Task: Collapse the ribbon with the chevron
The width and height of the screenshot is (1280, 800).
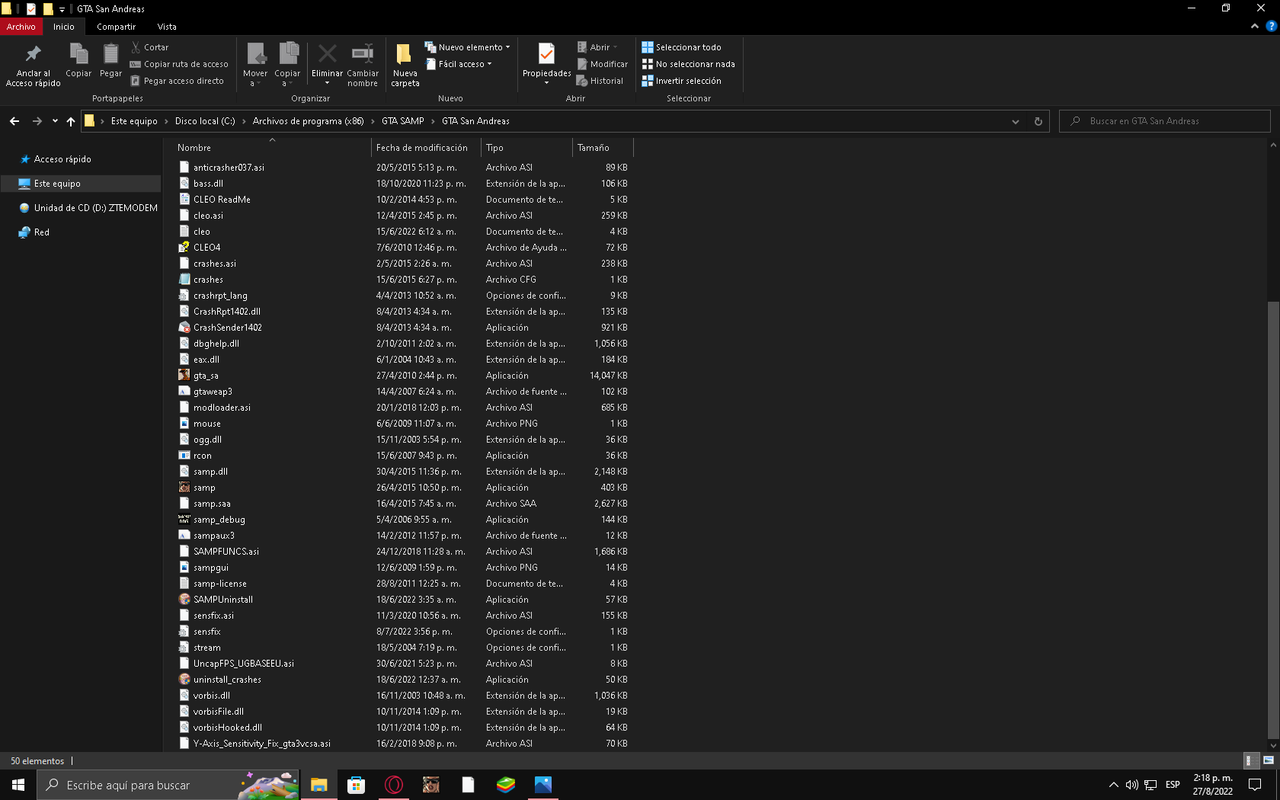Action: coord(1257,27)
